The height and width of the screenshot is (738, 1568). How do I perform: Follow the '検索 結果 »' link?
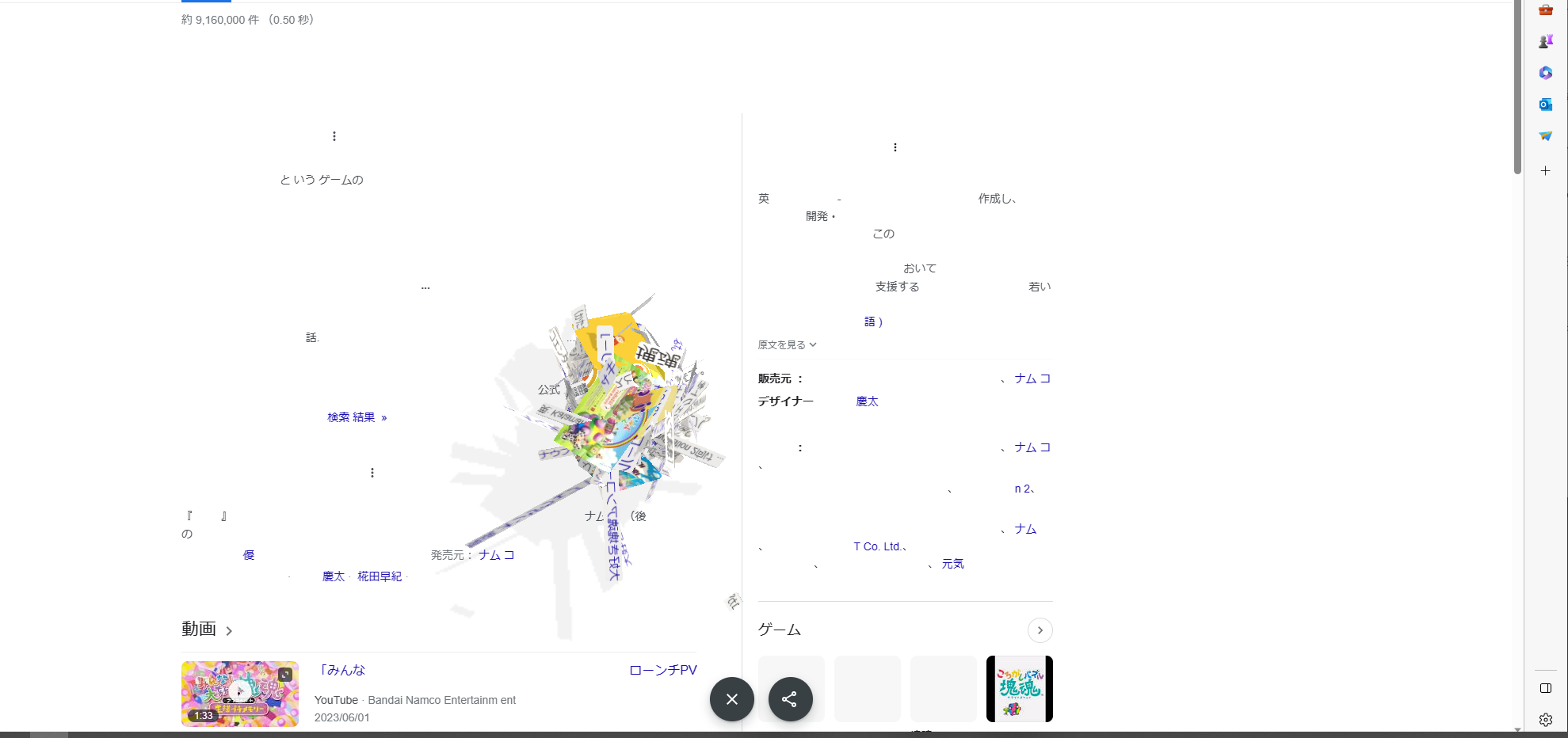pos(357,417)
